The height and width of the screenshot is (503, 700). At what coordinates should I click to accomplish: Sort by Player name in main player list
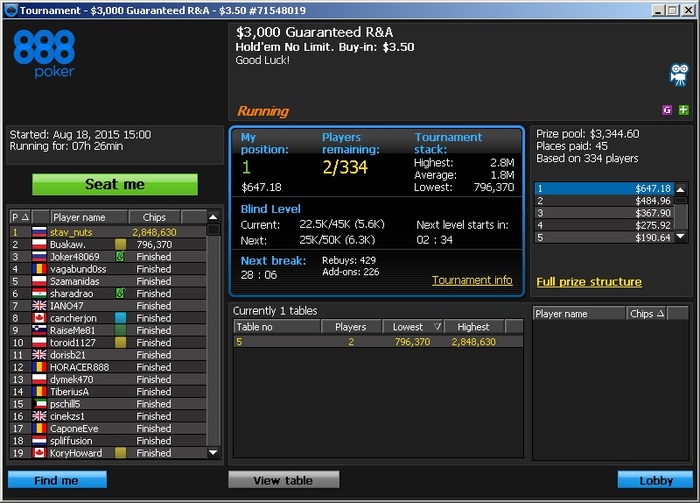pos(89,217)
